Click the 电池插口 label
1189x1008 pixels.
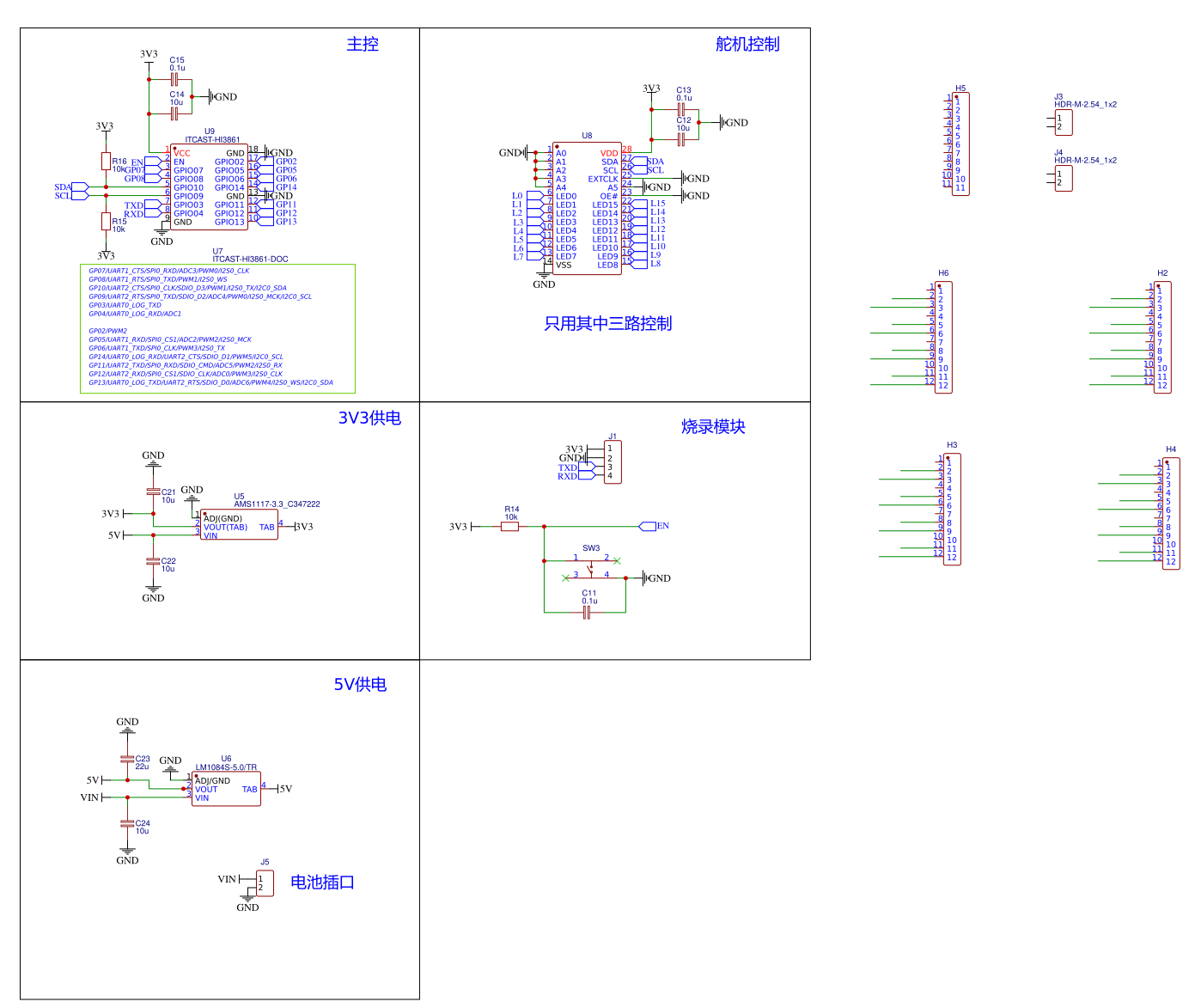click(322, 882)
